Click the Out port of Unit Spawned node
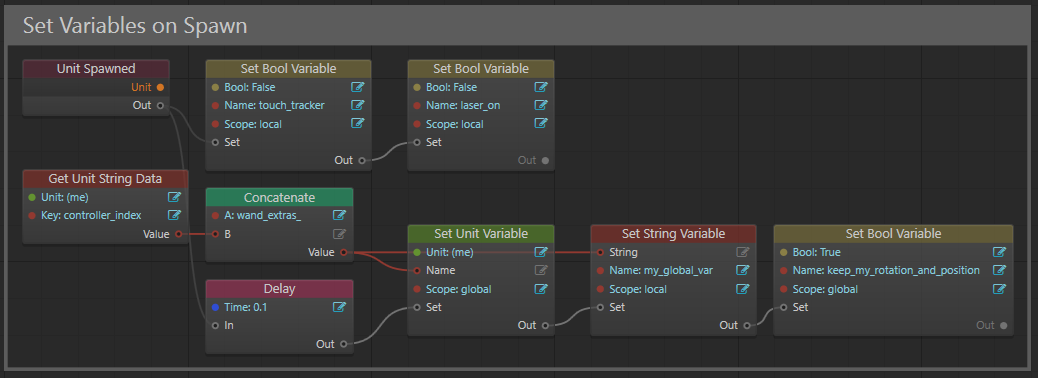 [160, 105]
